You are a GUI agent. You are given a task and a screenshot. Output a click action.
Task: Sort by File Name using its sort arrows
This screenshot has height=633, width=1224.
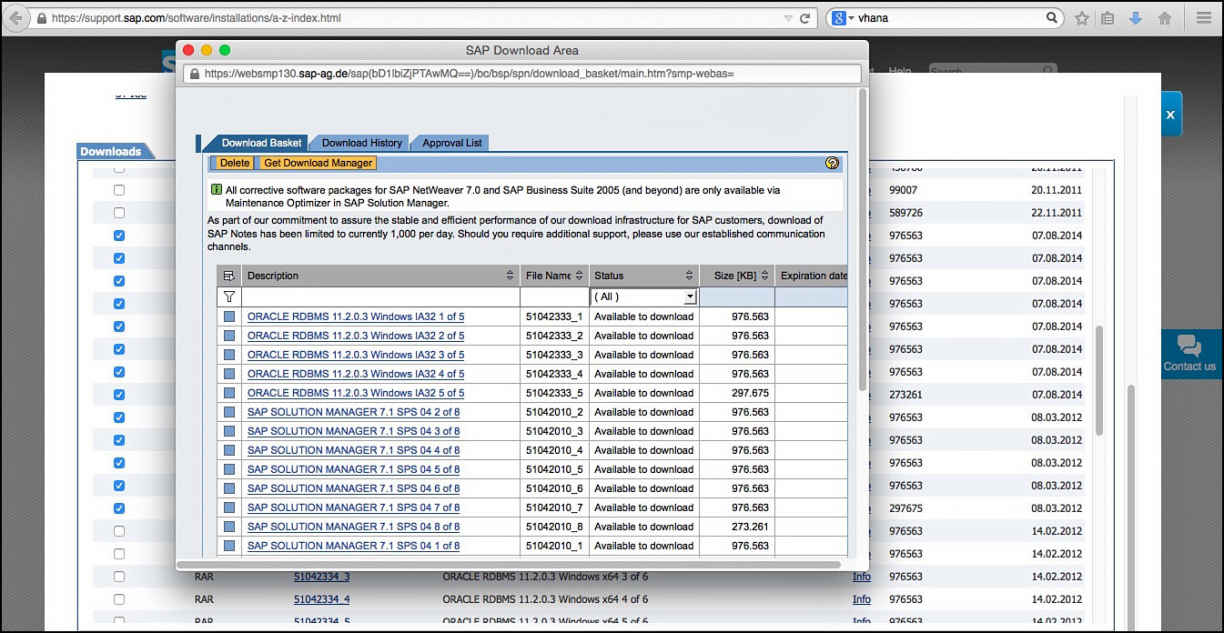(x=580, y=276)
